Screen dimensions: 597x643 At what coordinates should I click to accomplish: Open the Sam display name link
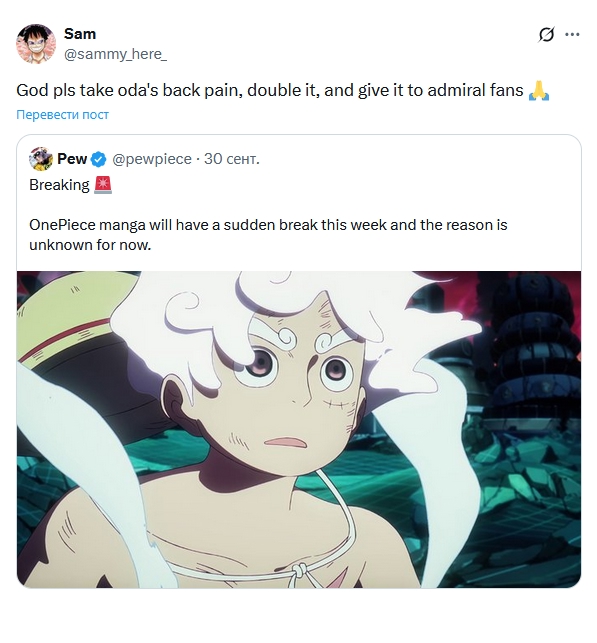click(80, 34)
